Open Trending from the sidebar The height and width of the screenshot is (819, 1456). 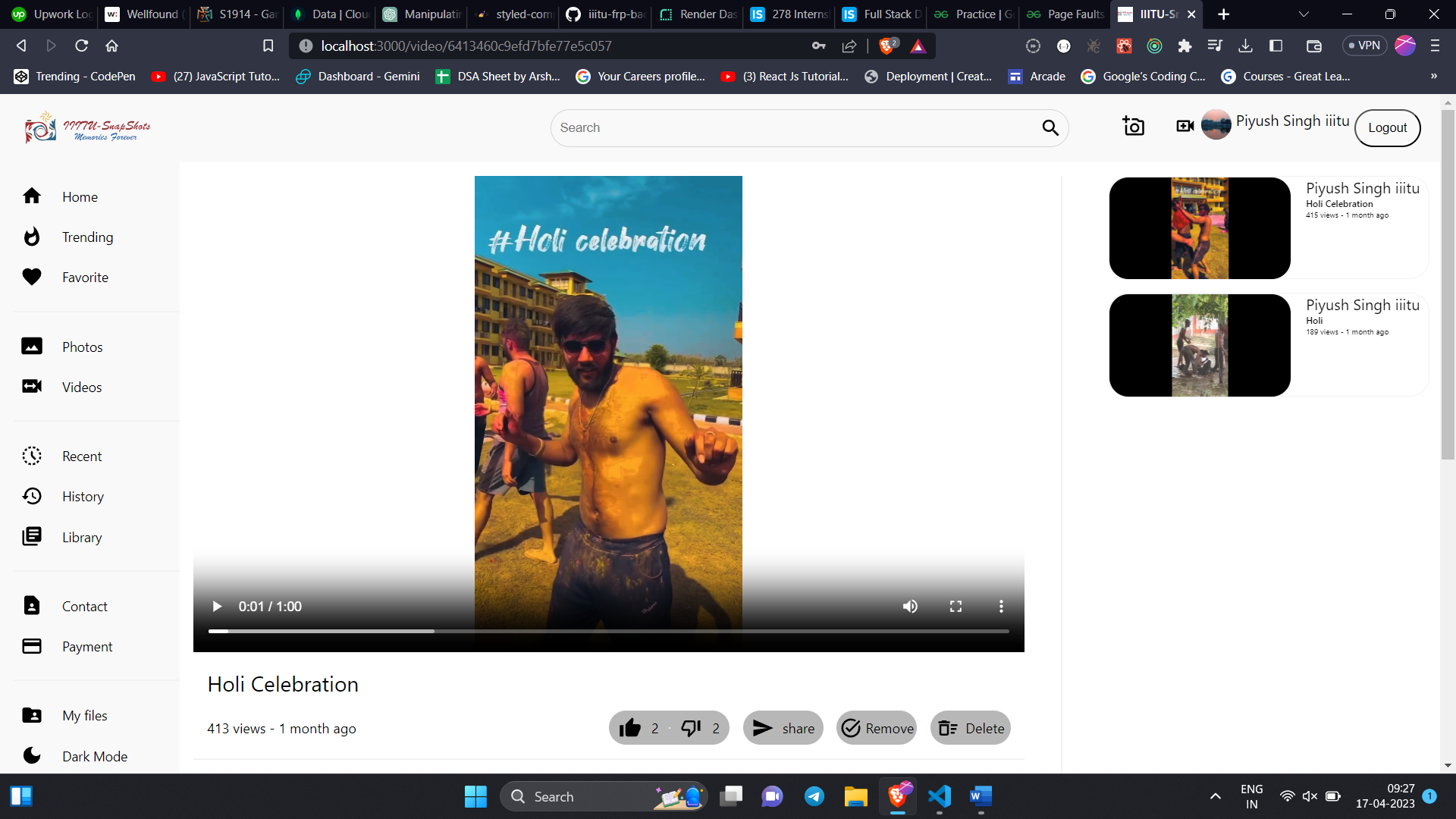pyautogui.click(x=87, y=237)
